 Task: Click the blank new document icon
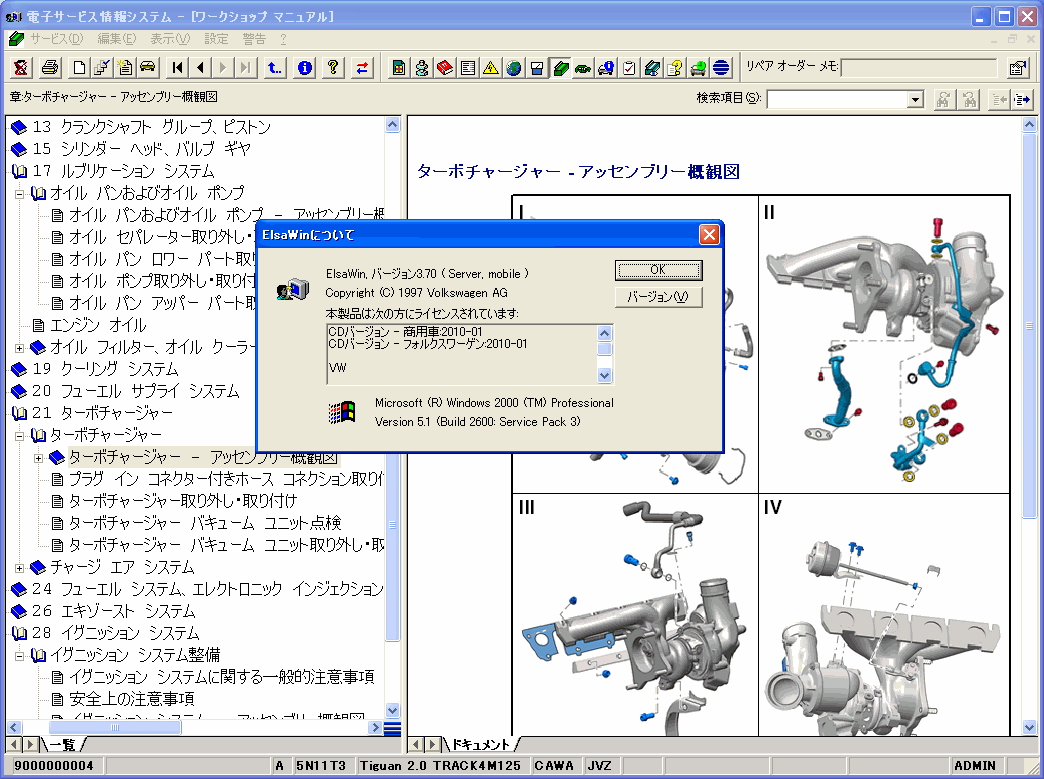pos(79,67)
